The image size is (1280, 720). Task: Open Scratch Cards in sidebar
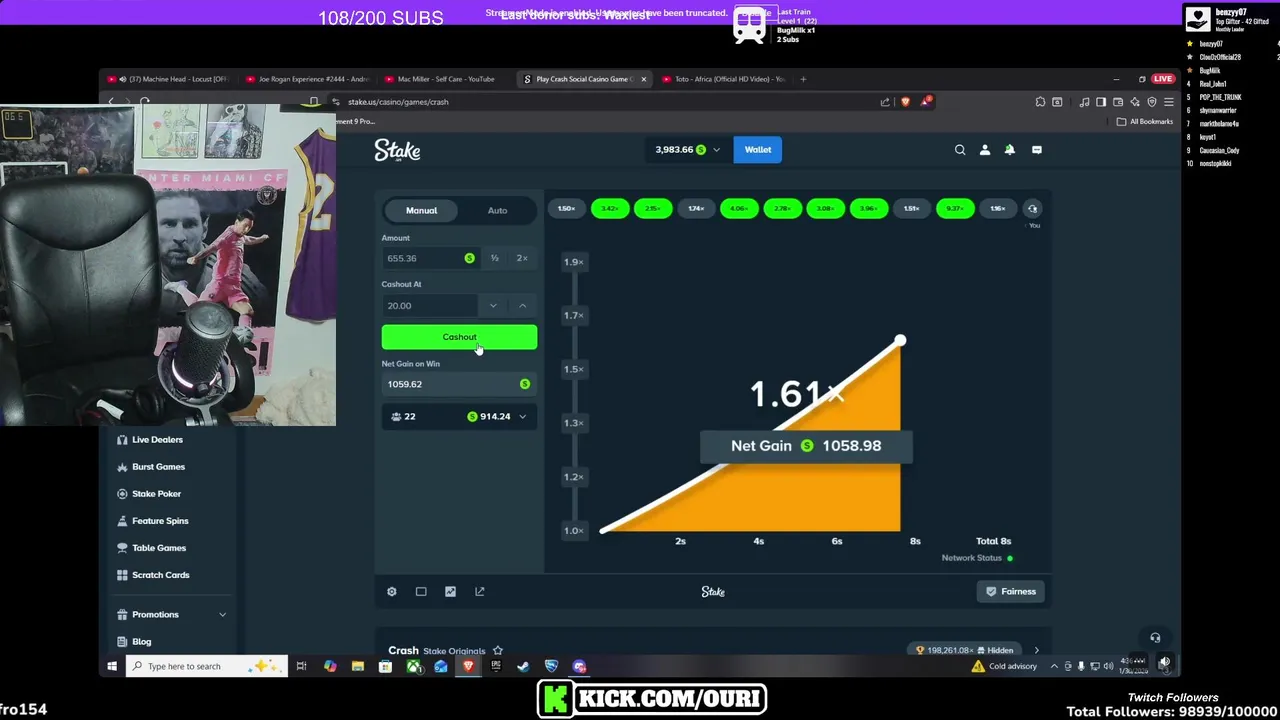[x=160, y=575]
